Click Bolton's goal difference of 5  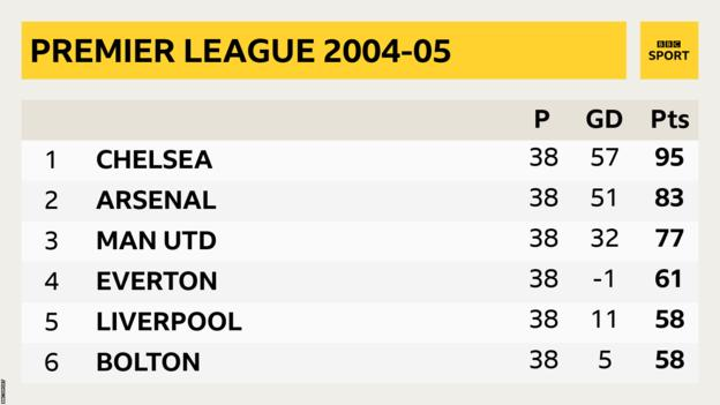pyautogui.click(x=604, y=360)
